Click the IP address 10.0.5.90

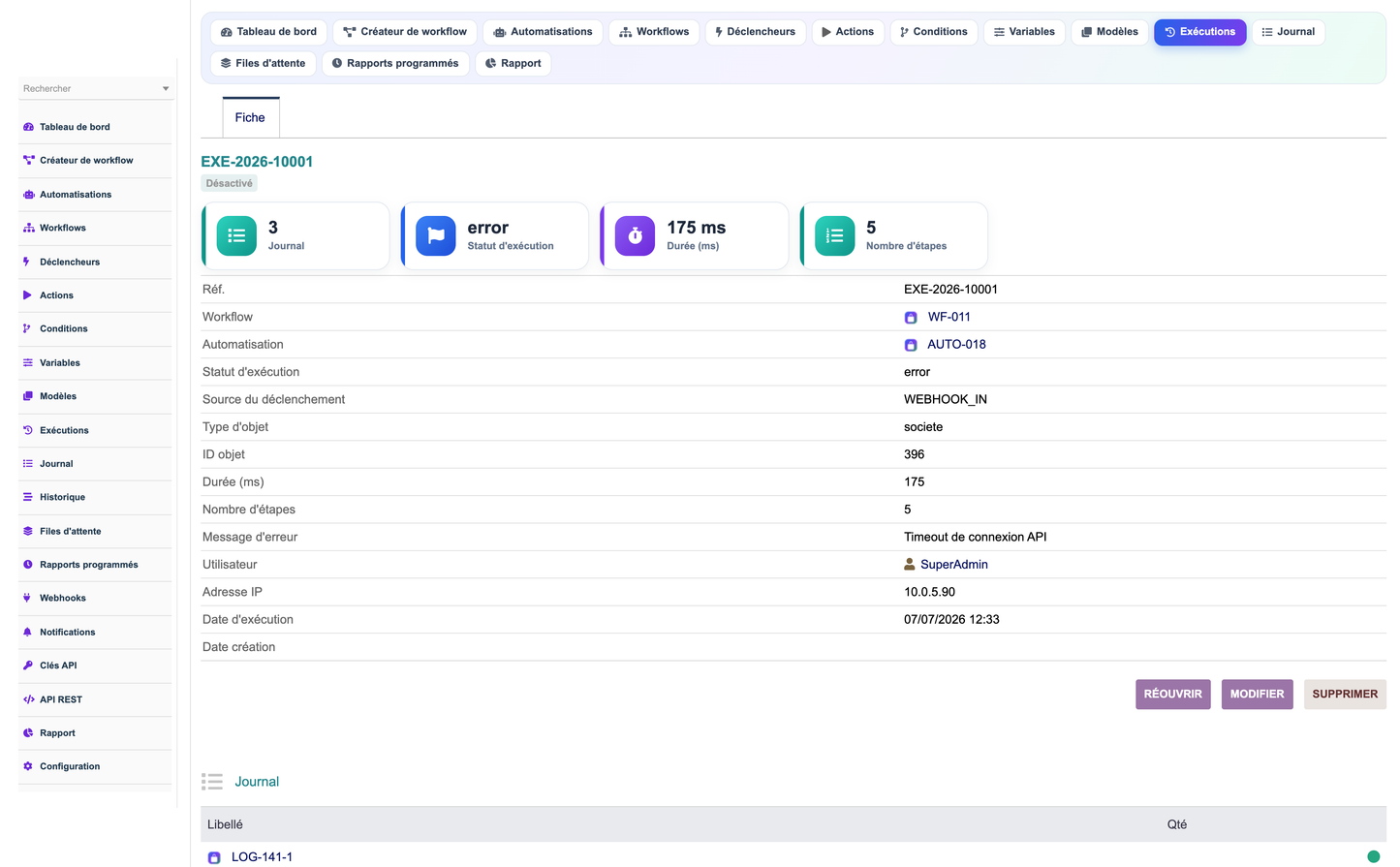[929, 592]
